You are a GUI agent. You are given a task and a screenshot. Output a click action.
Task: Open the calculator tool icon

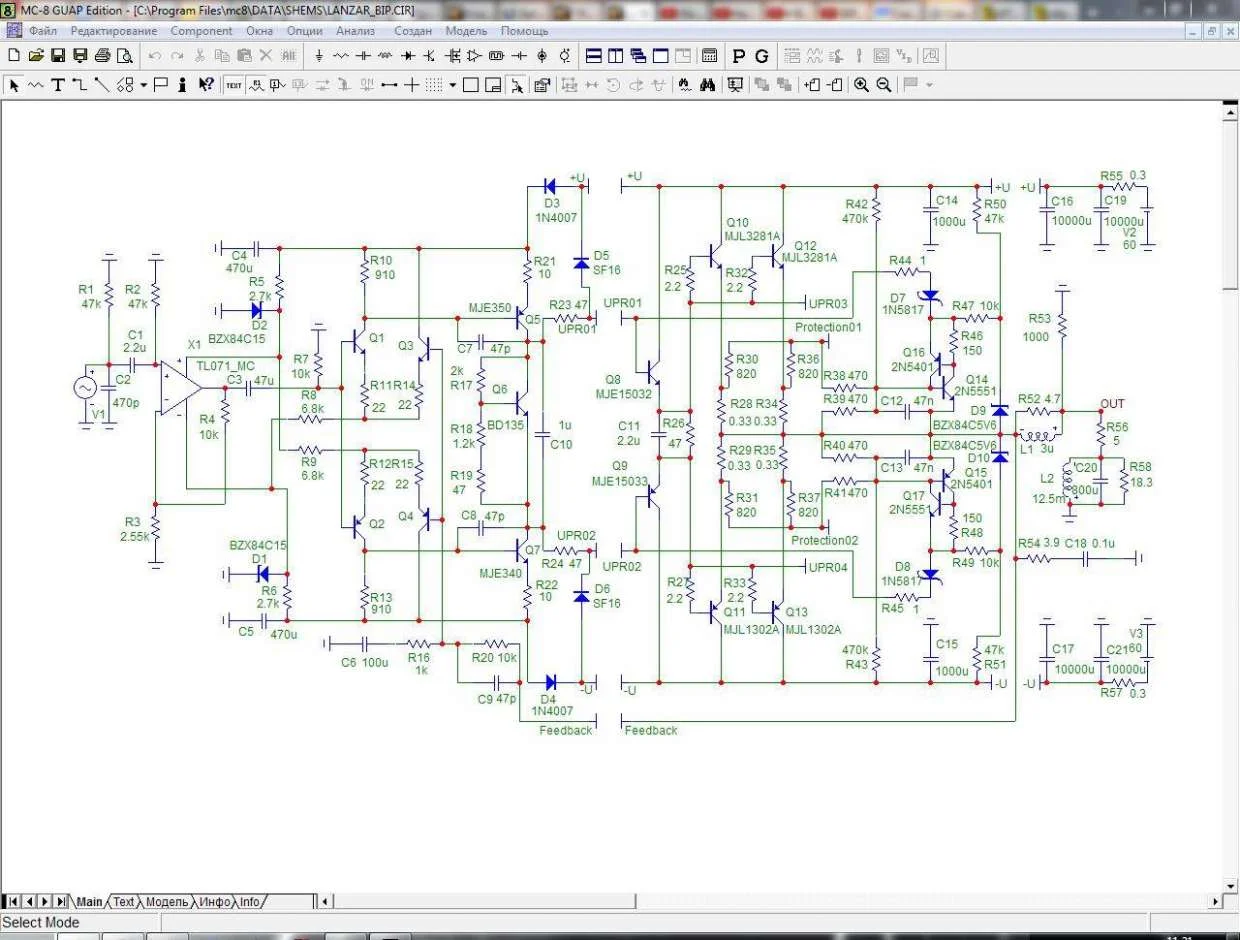(710, 56)
